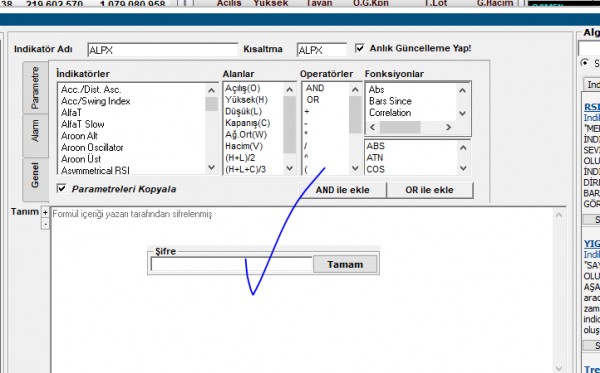
Task: Edit the Indikatör Adı field
Action: [x=163, y=50]
